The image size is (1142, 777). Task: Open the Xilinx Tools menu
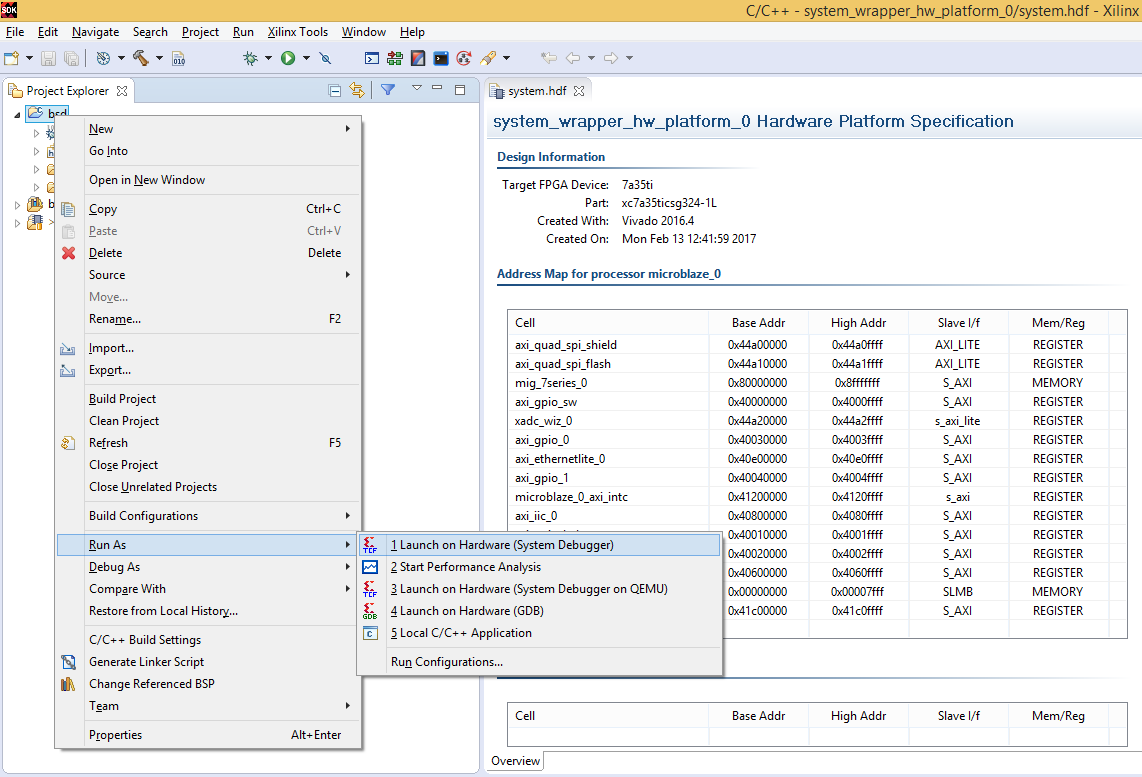[298, 32]
